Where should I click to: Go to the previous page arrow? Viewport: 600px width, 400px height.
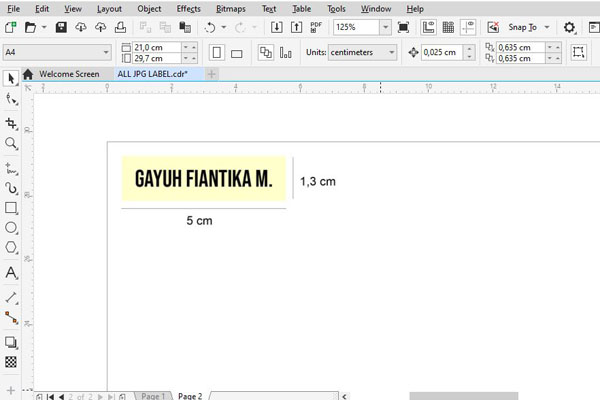tap(61, 397)
